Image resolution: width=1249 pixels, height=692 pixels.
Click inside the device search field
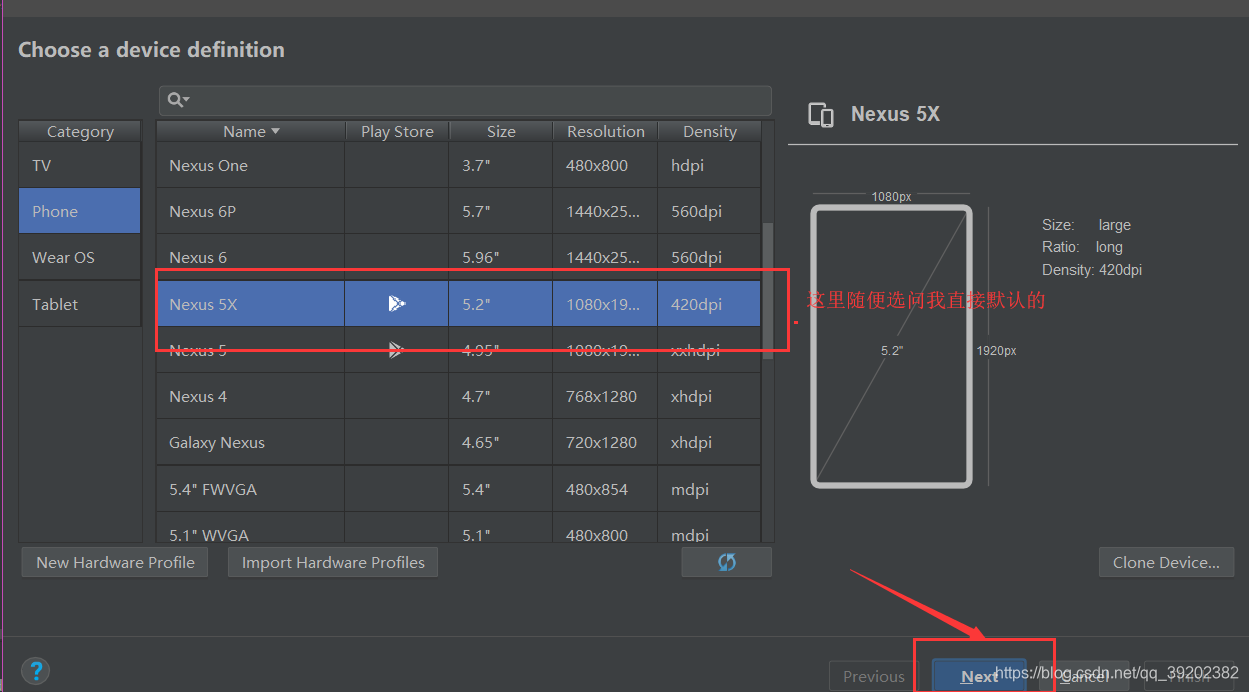[x=465, y=100]
